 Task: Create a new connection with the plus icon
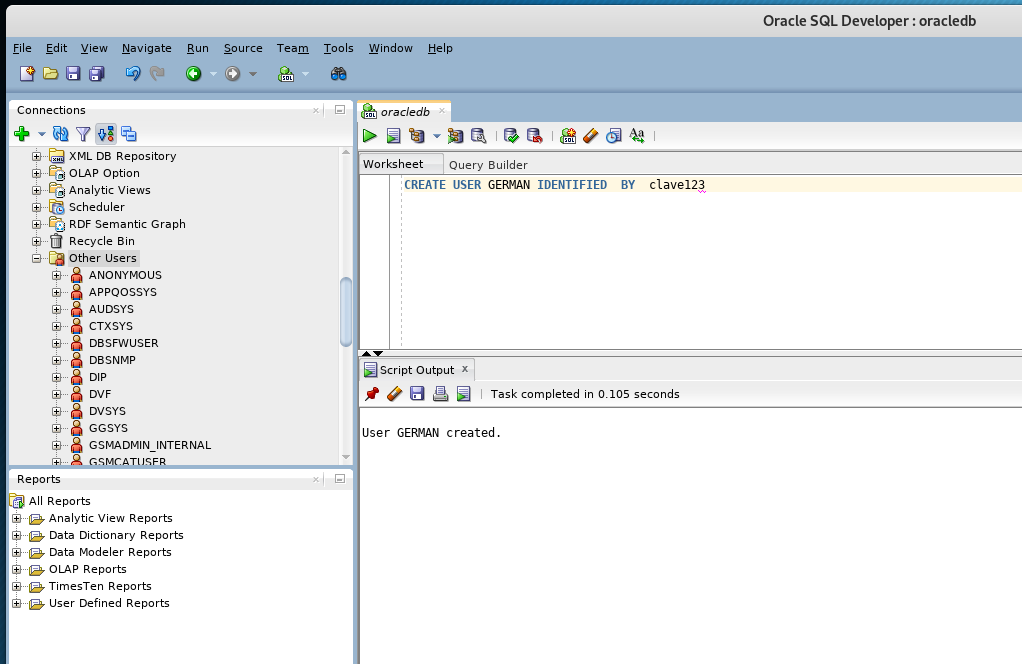[19, 133]
